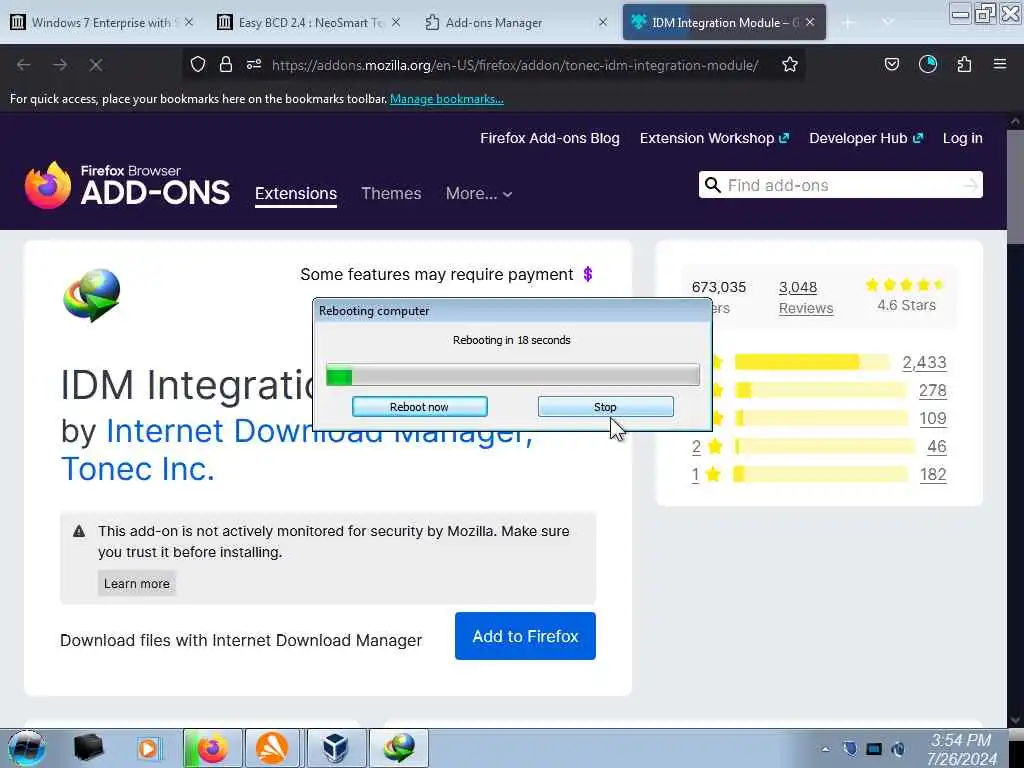
Task: Open the 46 two-star reviews count
Action: pos(936,447)
